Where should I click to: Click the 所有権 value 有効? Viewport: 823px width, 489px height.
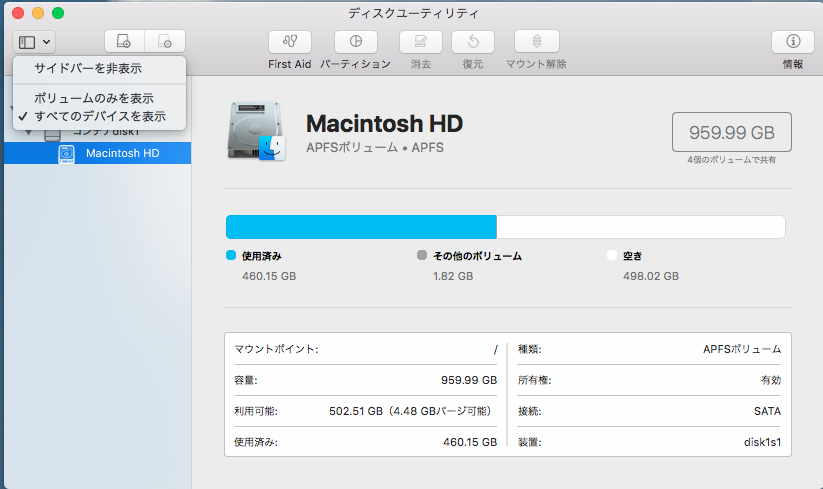coord(771,380)
